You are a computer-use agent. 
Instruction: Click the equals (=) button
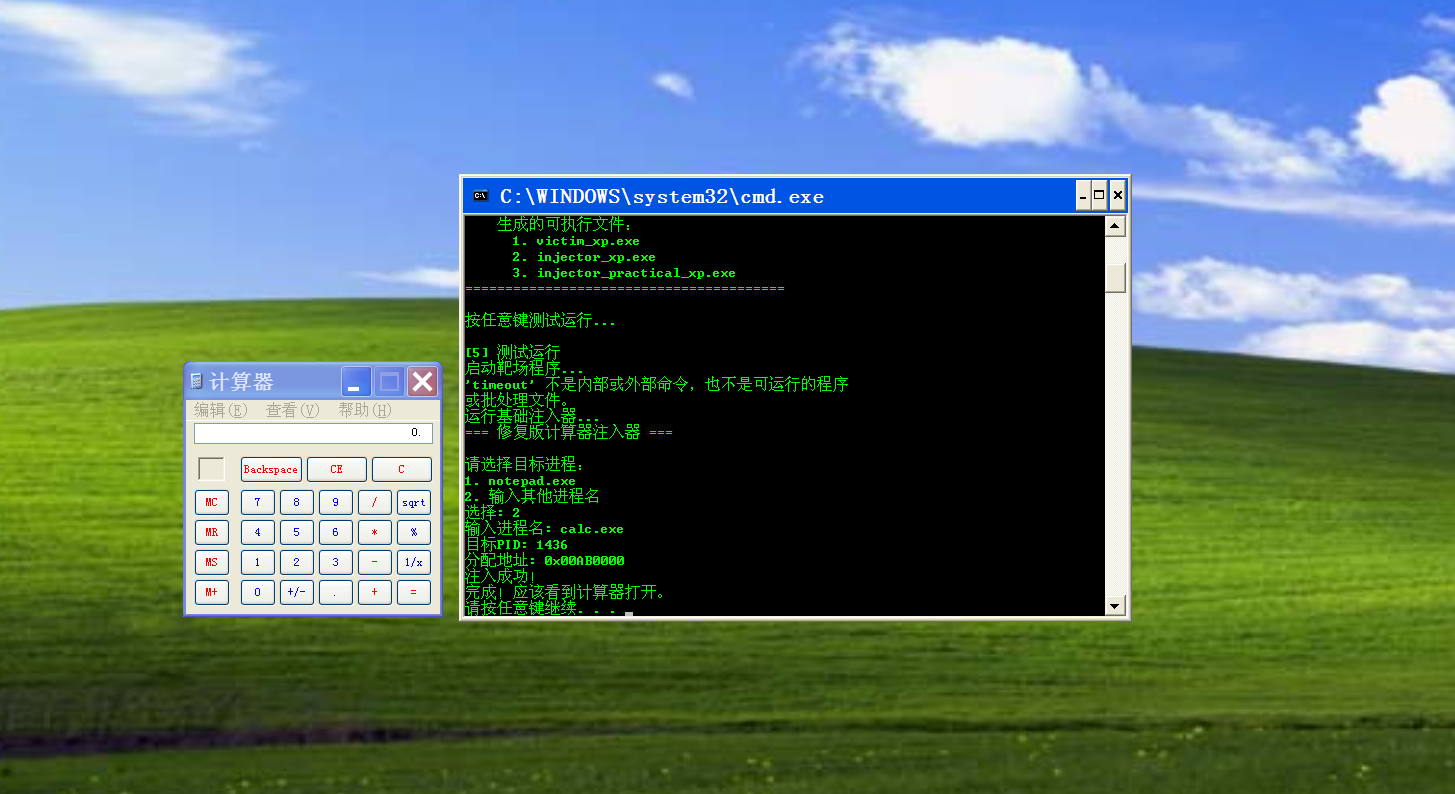click(414, 592)
